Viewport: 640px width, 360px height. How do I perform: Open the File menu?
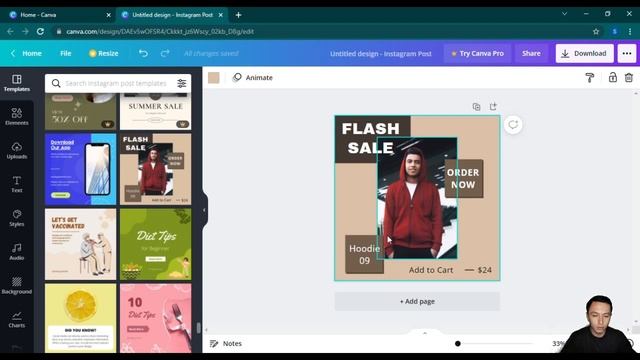[66, 53]
